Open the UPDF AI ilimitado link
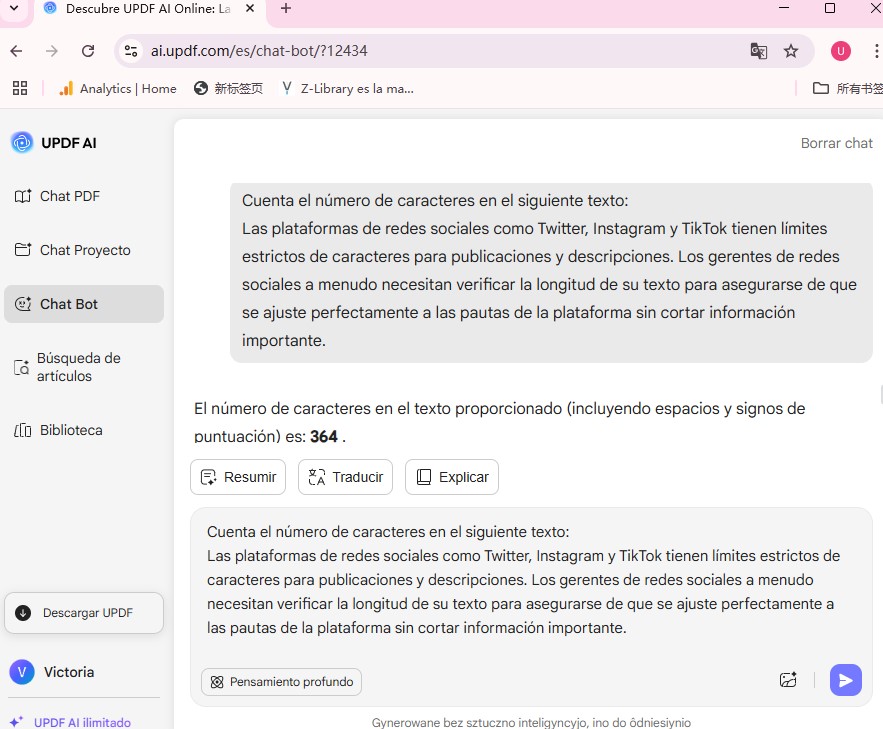Viewport: 883px width, 729px height. pyautogui.click(x=82, y=722)
